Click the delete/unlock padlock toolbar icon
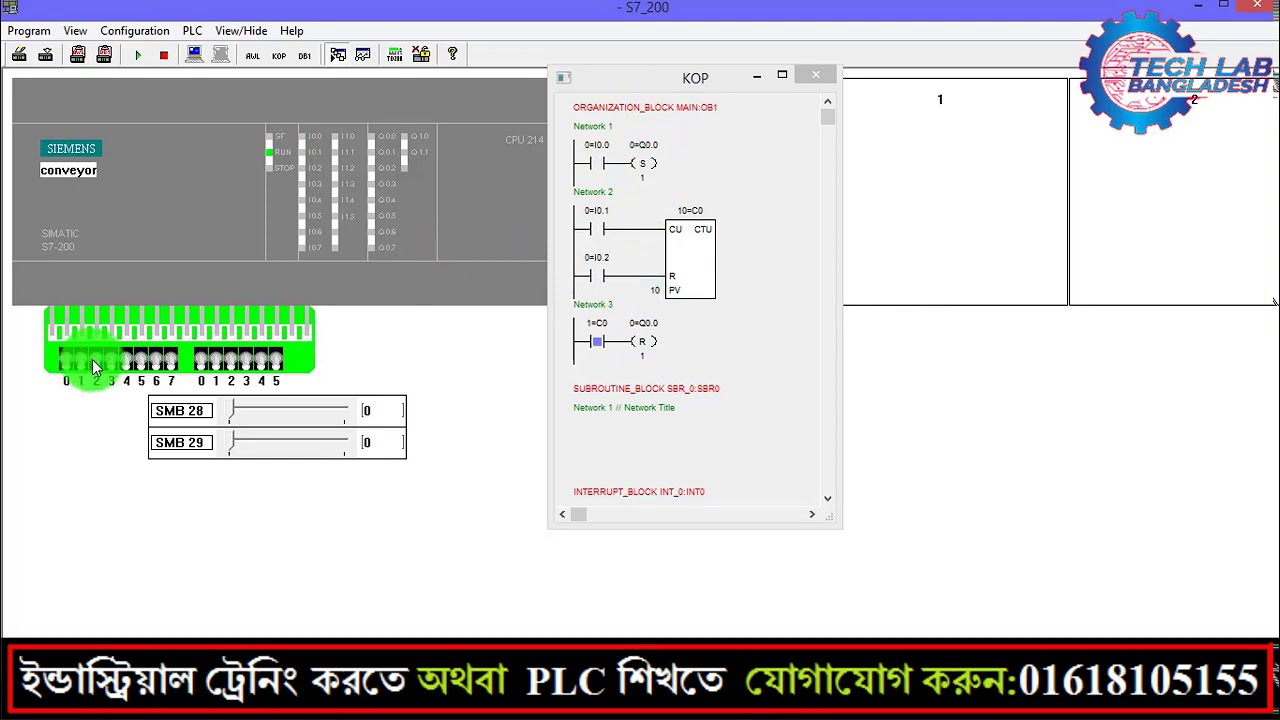1280x720 pixels. pos(421,55)
